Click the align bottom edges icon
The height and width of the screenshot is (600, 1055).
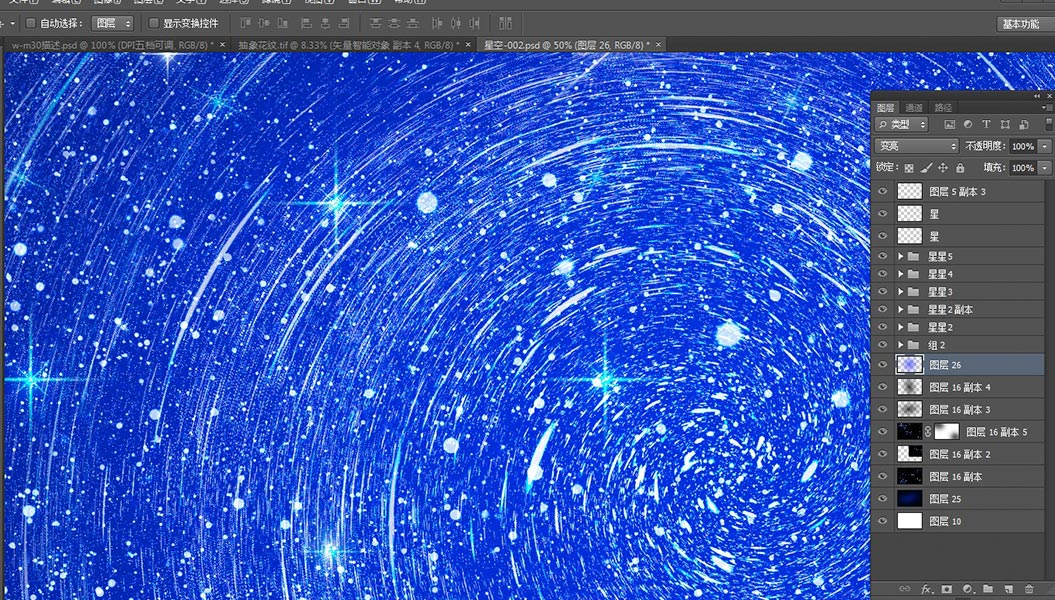click(x=283, y=24)
